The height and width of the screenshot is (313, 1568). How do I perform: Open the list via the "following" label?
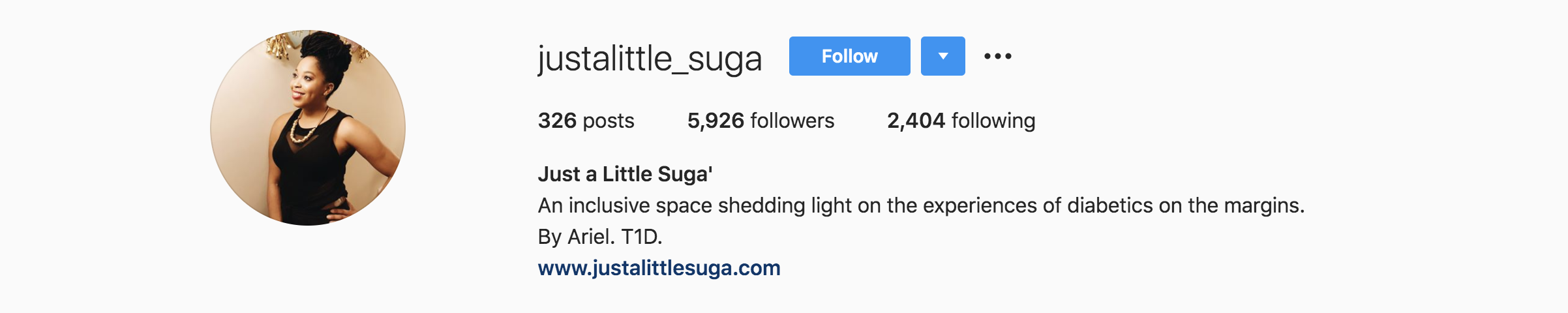point(993,121)
